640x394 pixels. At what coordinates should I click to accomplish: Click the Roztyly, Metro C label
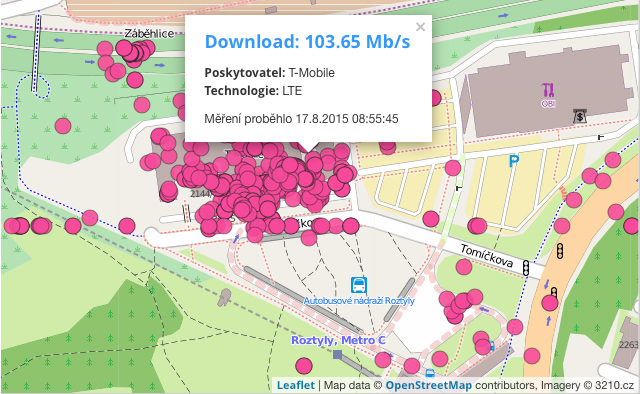[x=338, y=340]
